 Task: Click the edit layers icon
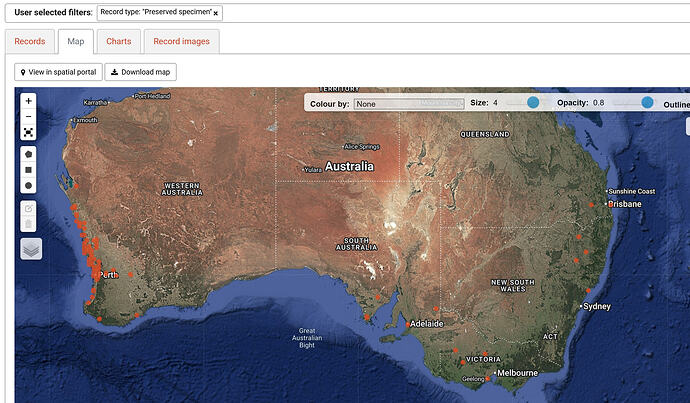coord(29,209)
